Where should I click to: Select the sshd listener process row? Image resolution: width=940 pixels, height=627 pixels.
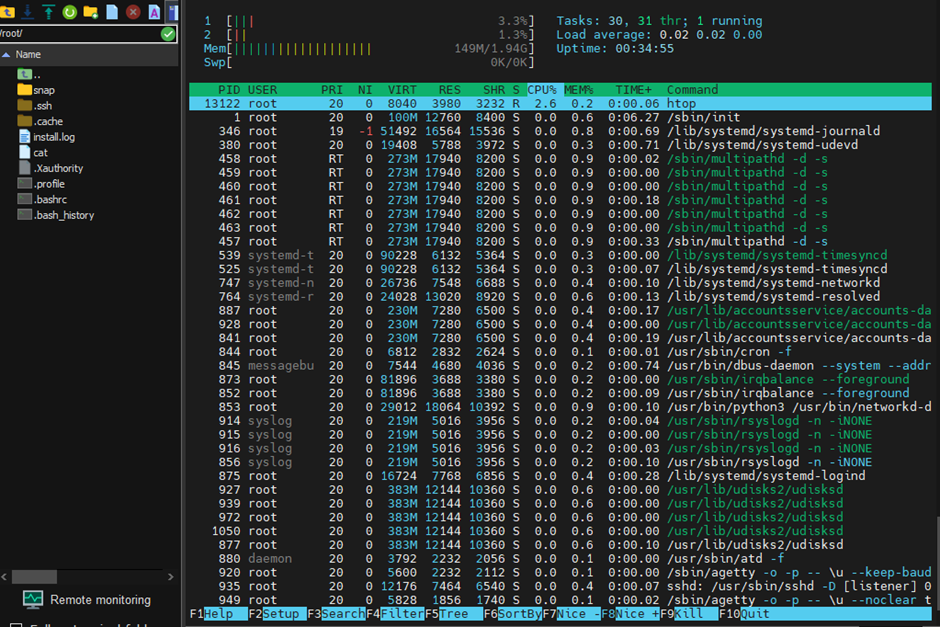(560, 586)
